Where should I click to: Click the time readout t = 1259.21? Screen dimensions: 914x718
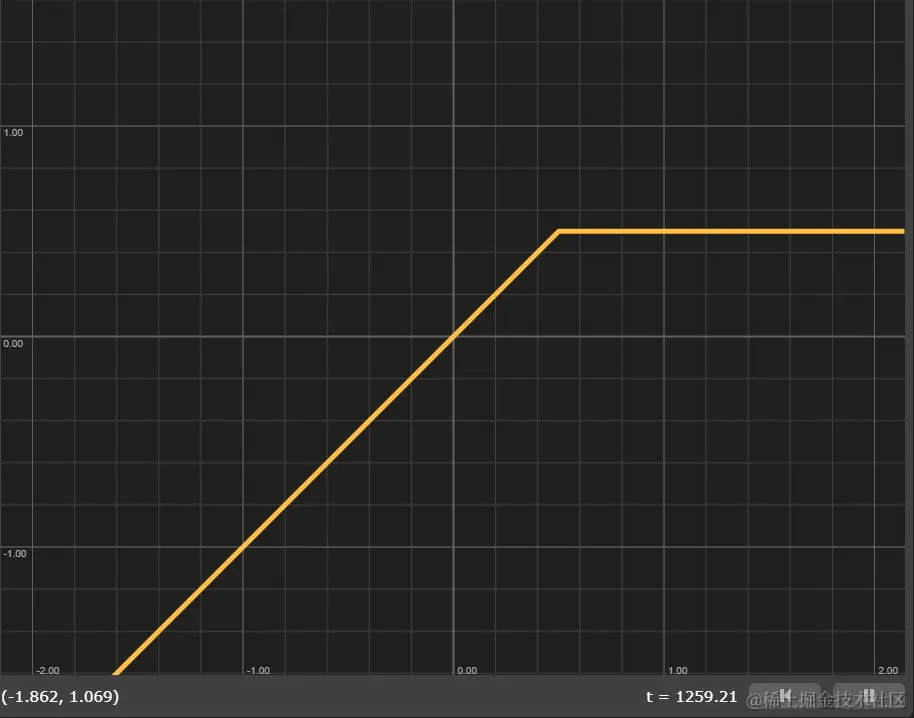point(691,696)
